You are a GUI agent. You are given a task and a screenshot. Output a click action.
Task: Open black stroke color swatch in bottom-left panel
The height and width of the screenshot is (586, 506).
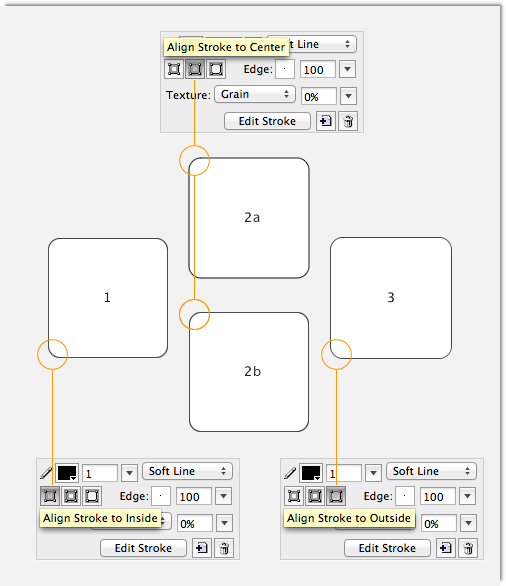67,473
